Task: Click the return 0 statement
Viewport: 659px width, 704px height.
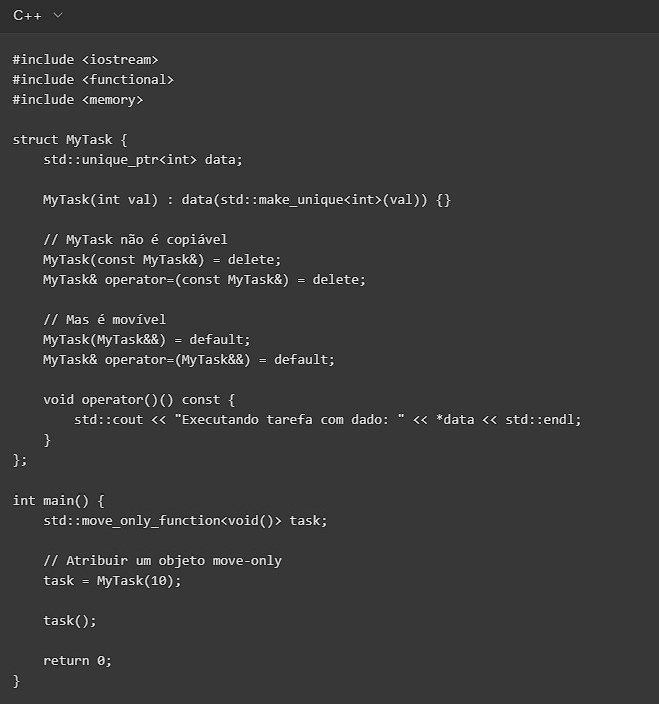Action: pyautogui.click(x=78, y=660)
